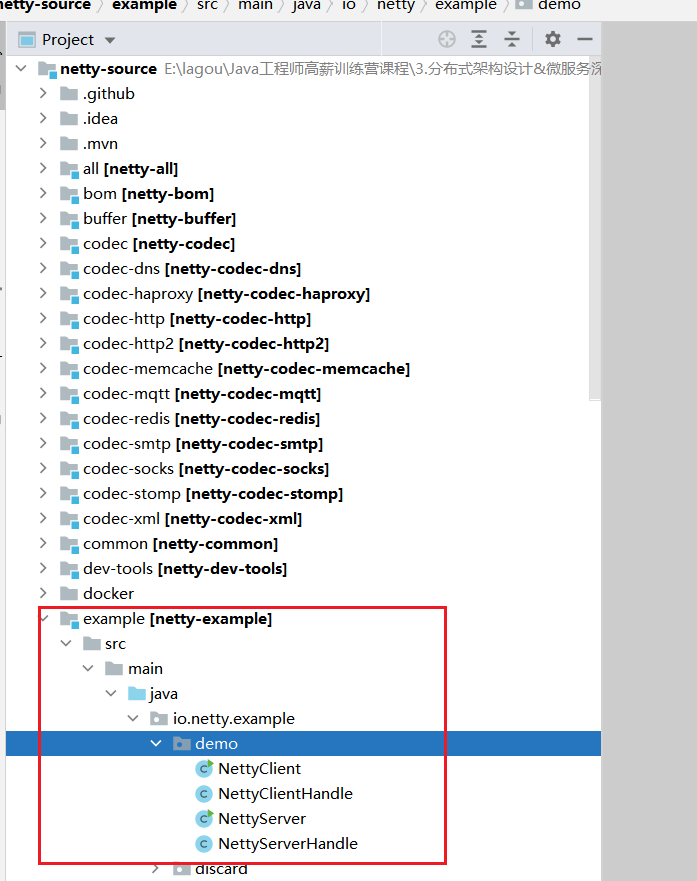Click 'java' in the breadcrumb bar
Viewport: 697px width, 881px height.
coord(306,5)
